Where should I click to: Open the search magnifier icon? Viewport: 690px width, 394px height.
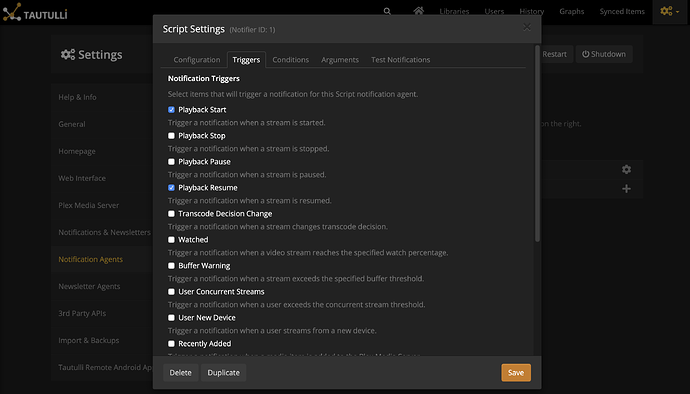(x=387, y=11)
